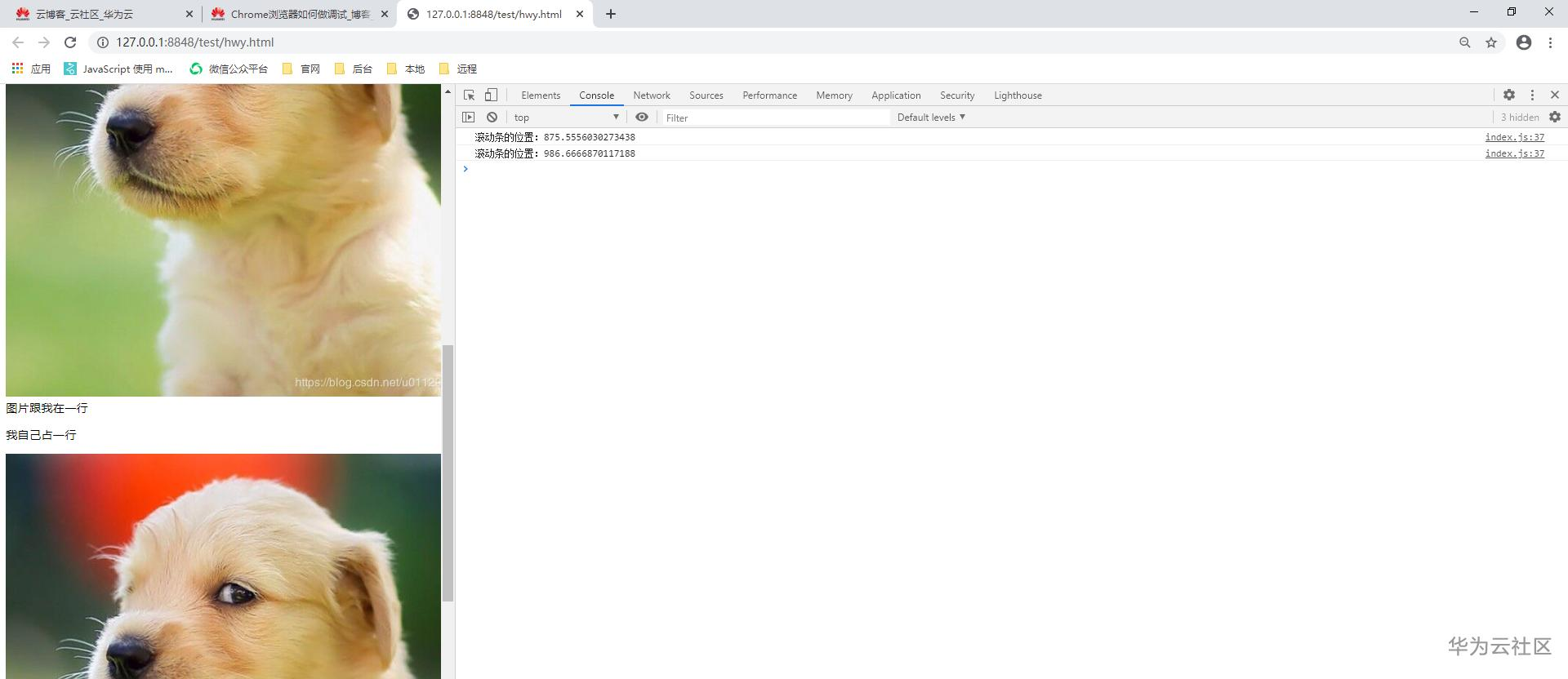The image size is (1568, 679).
Task: Switch to the Elements panel
Action: pos(541,95)
